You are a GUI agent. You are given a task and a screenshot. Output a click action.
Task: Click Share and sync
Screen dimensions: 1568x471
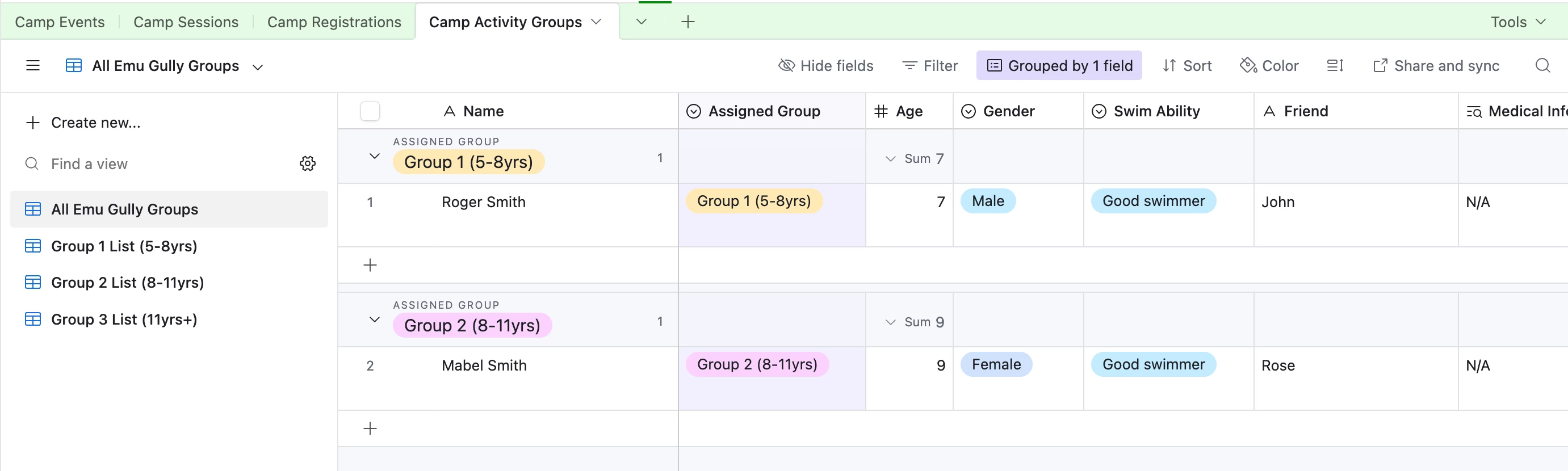pyautogui.click(x=1436, y=66)
